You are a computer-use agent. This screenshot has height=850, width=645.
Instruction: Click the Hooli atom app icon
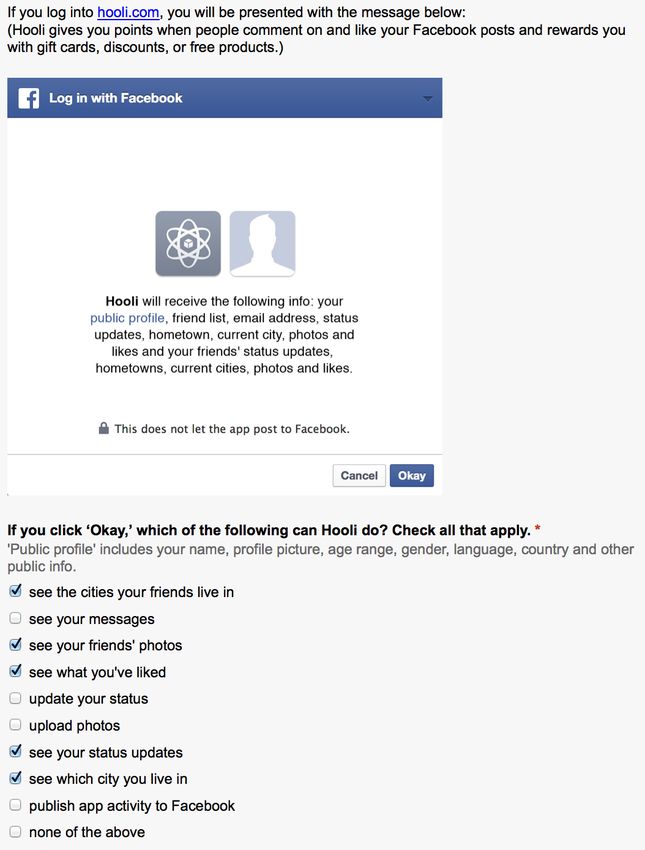[x=188, y=243]
